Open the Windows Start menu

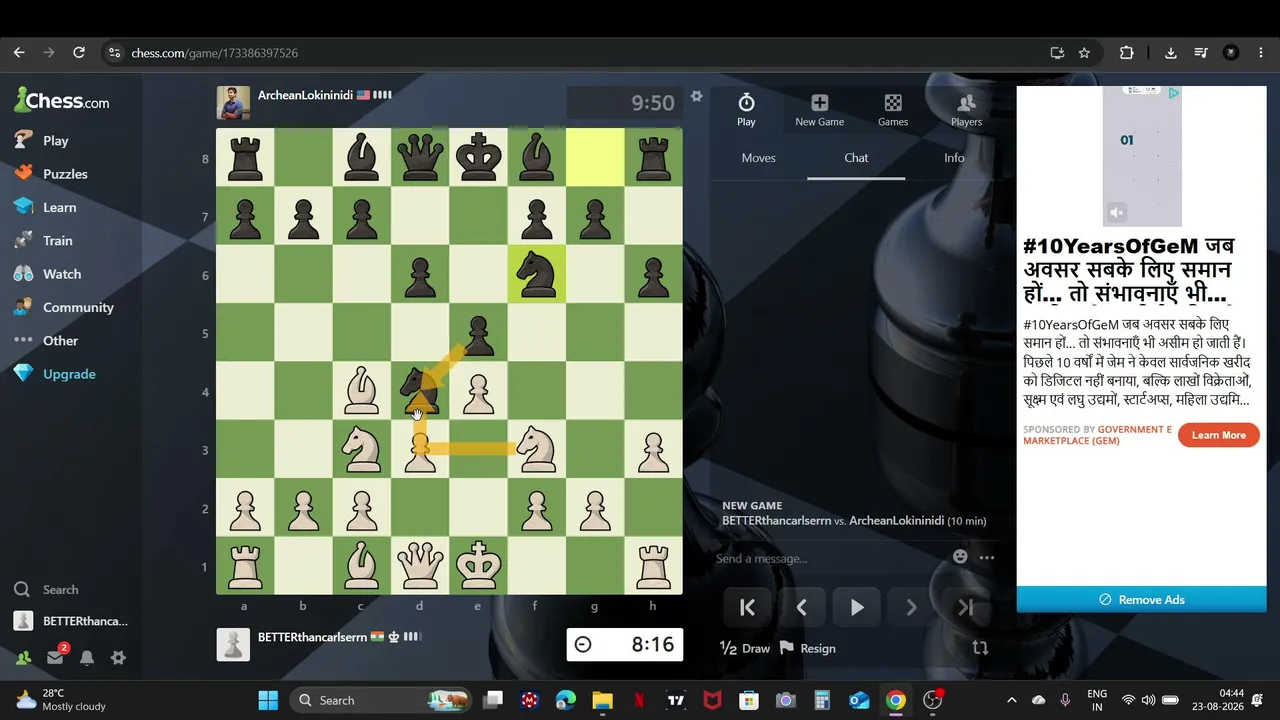pos(268,700)
